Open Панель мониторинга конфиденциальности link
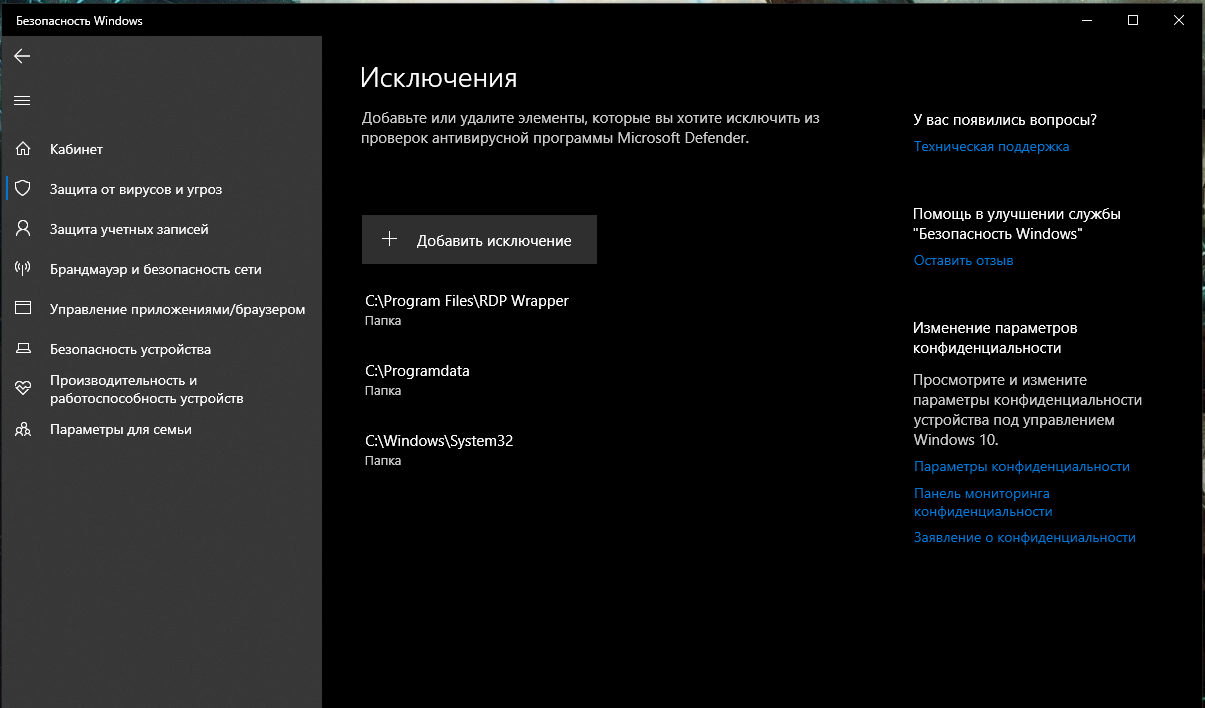This screenshot has width=1205, height=708. [983, 502]
